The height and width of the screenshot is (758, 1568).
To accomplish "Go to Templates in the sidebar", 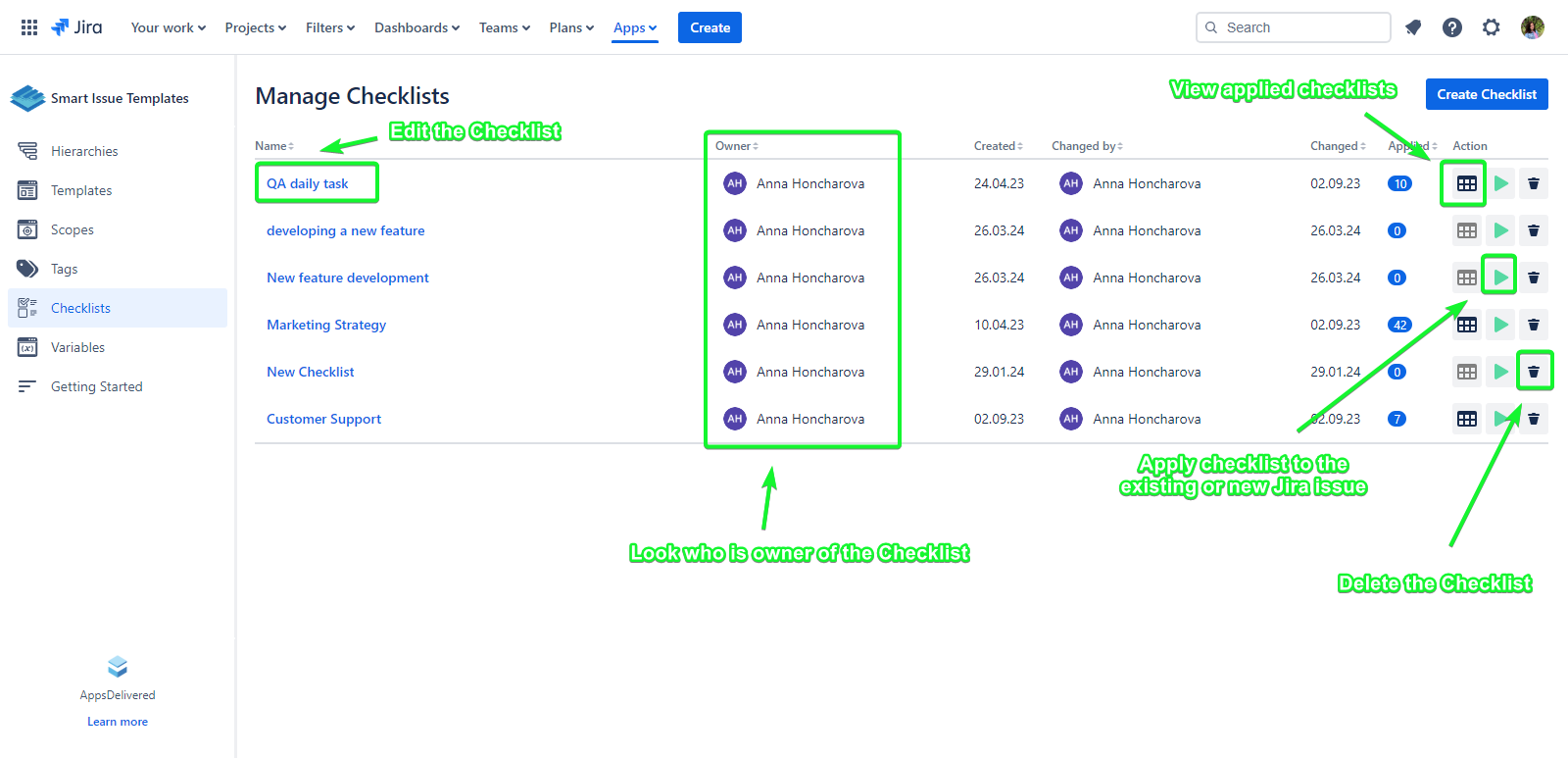I will point(81,190).
